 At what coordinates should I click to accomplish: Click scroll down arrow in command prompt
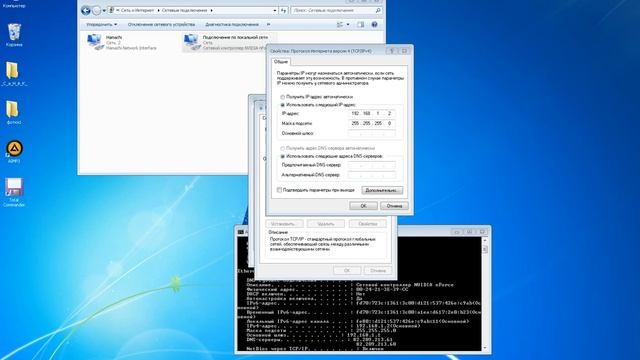coord(485,348)
